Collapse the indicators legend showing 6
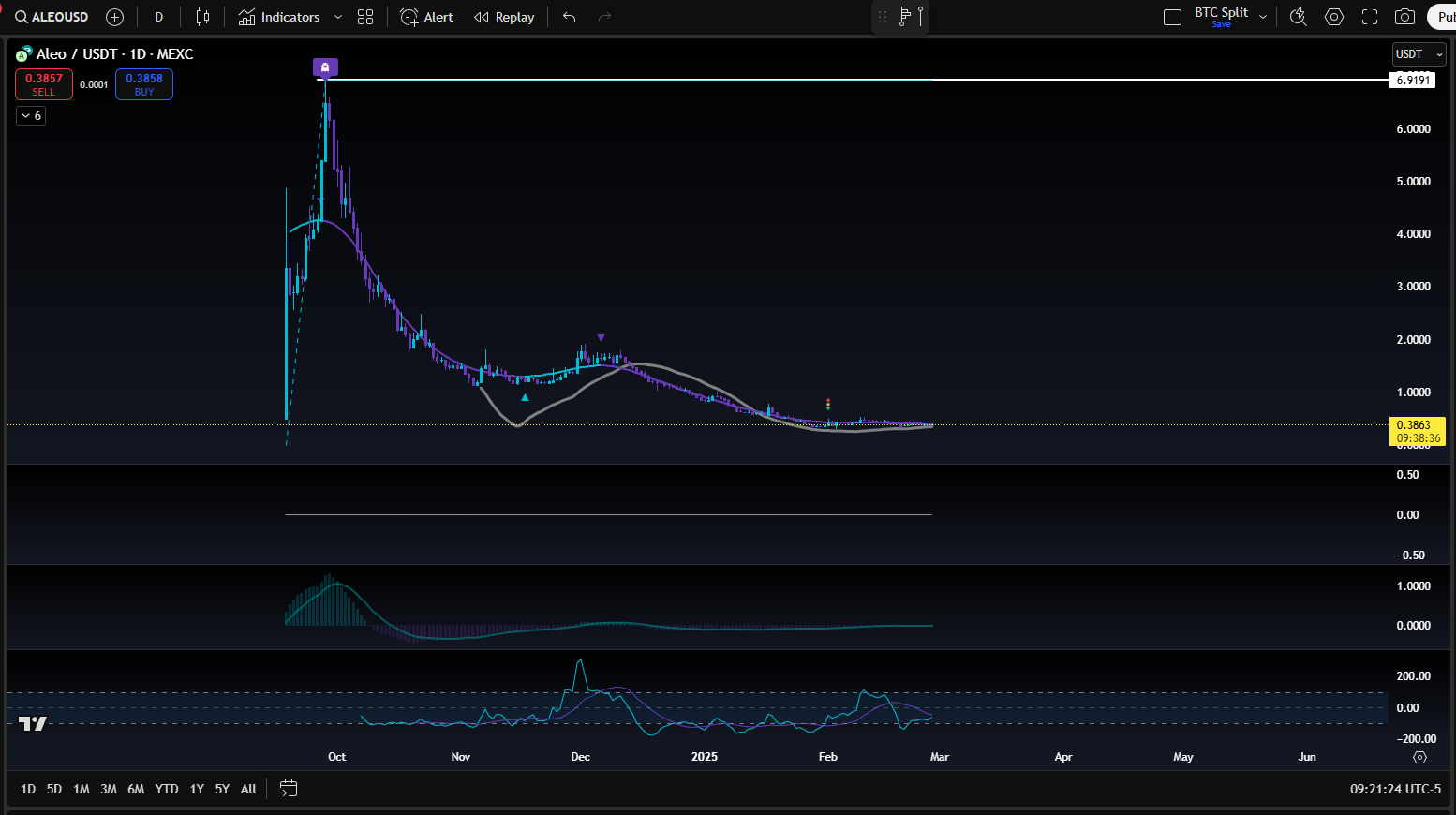Viewport: 1456px width, 815px height. [31, 114]
